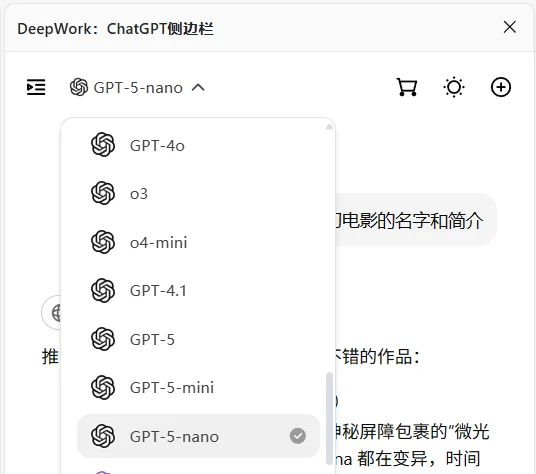Click the checkmark beside GPT-5-nano
536x474 pixels.
[x=298, y=436]
